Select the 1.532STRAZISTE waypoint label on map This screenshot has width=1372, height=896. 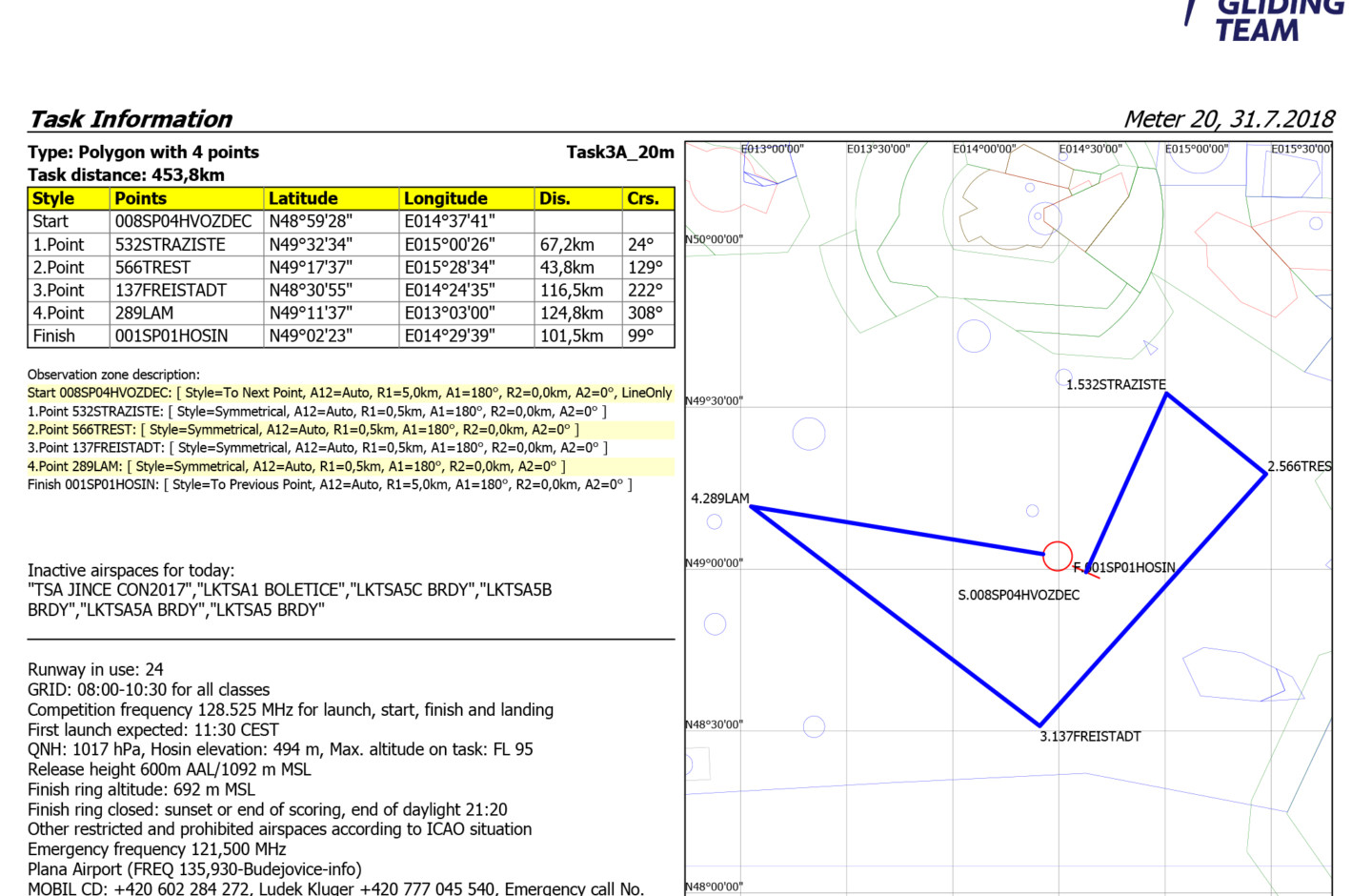[1116, 385]
